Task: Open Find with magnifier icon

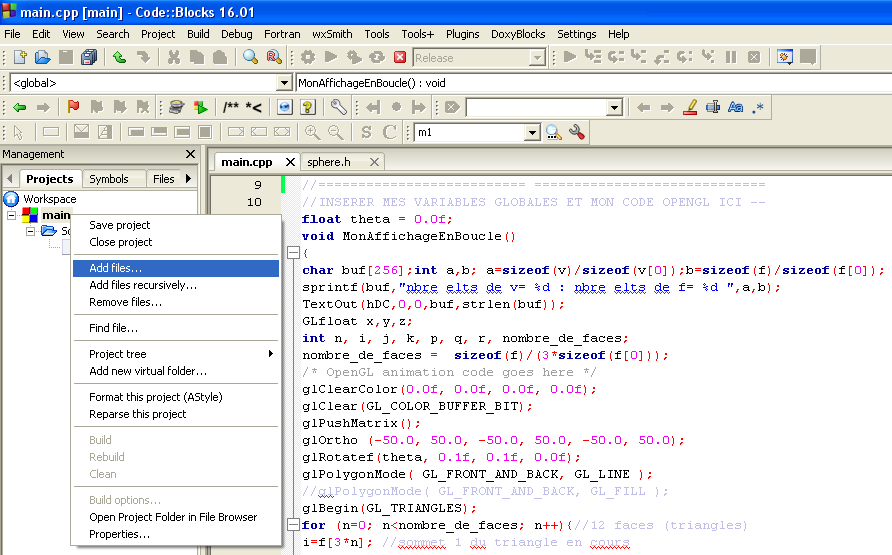Action: [x=250, y=57]
